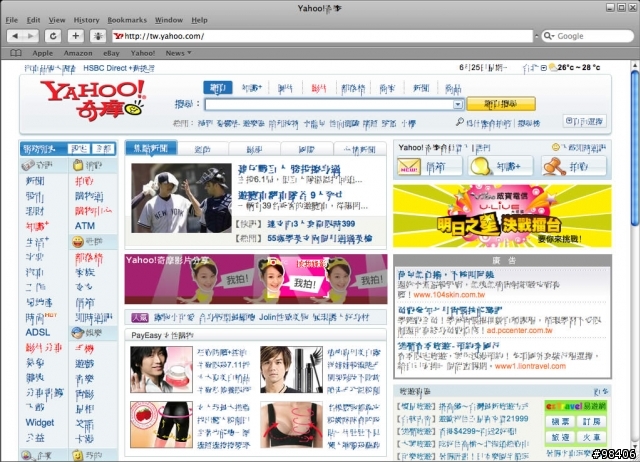640x462 pixels.
Task: Click the browser Forward arrow button
Action: pyautogui.click(x=31, y=36)
